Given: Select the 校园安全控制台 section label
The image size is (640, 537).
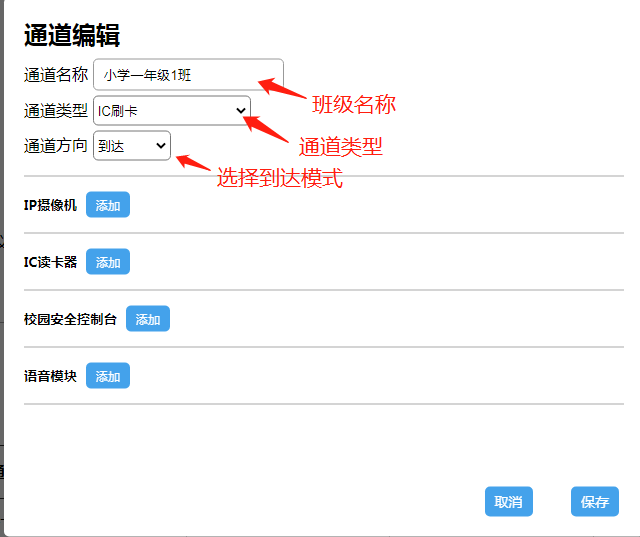Looking at the screenshot, I should [70, 319].
